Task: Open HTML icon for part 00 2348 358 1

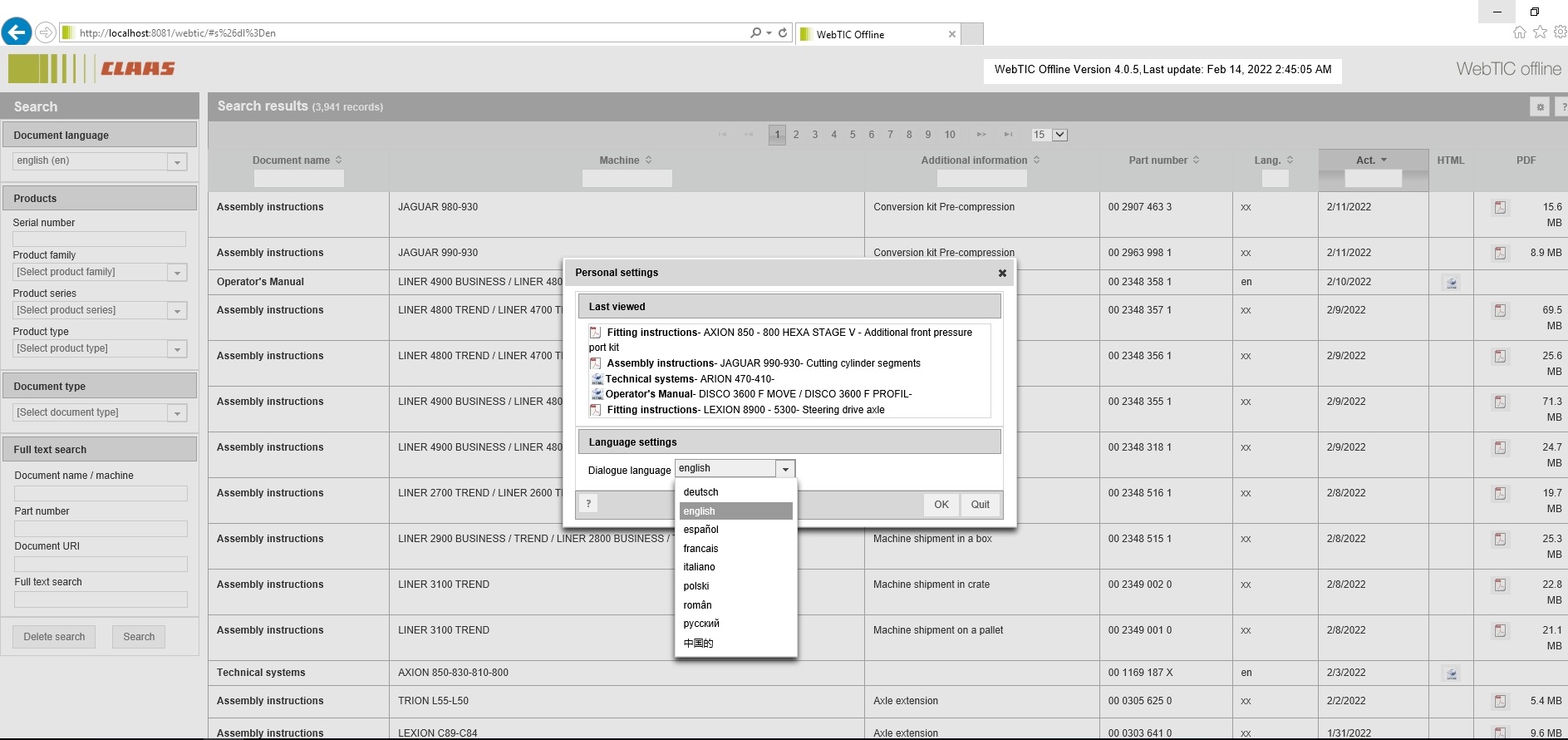Action: click(1452, 283)
